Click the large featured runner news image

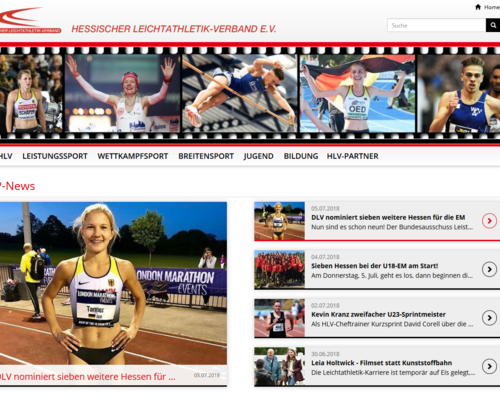point(113,283)
